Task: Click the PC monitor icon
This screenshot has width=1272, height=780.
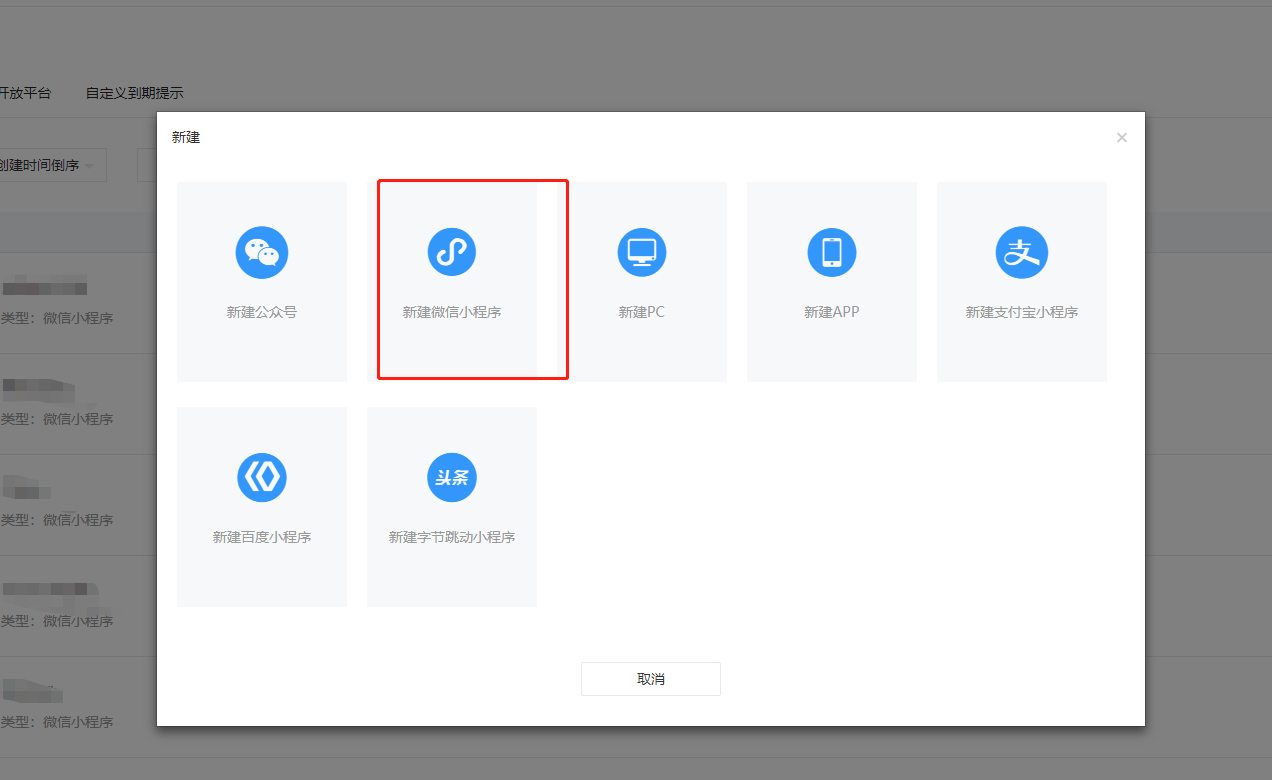Action: pyautogui.click(x=642, y=252)
